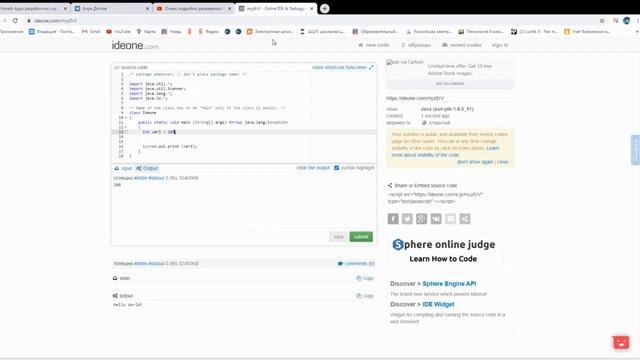Share the code on Twitter
640x360 pixels.
click(407, 219)
